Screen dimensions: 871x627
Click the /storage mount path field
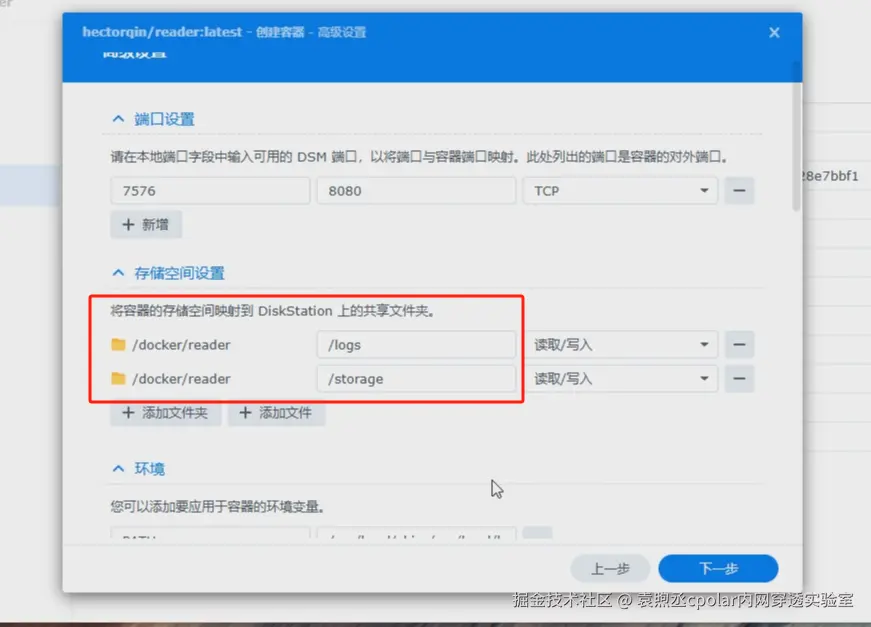[x=416, y=378]
